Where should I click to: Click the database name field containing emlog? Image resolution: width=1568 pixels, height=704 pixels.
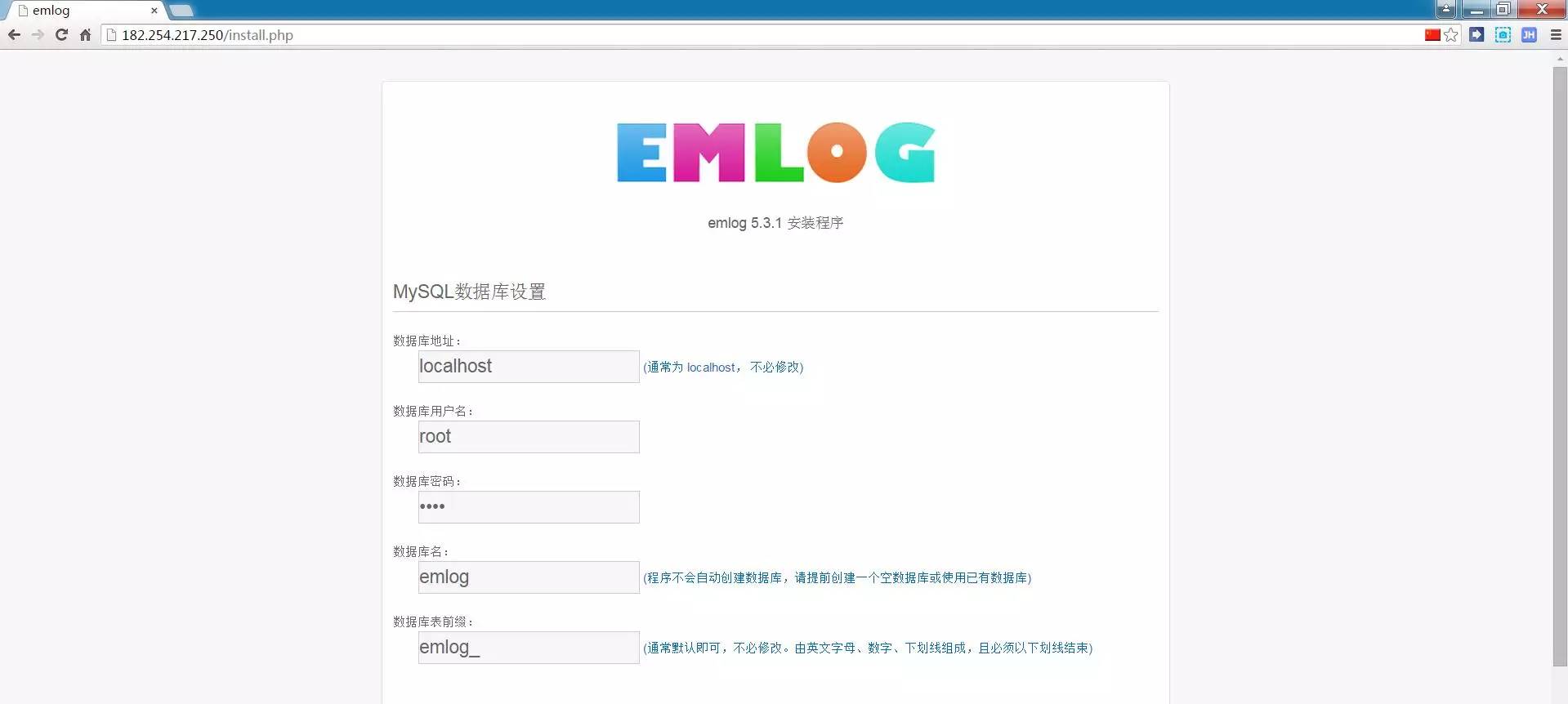click(x=529, y=577)
